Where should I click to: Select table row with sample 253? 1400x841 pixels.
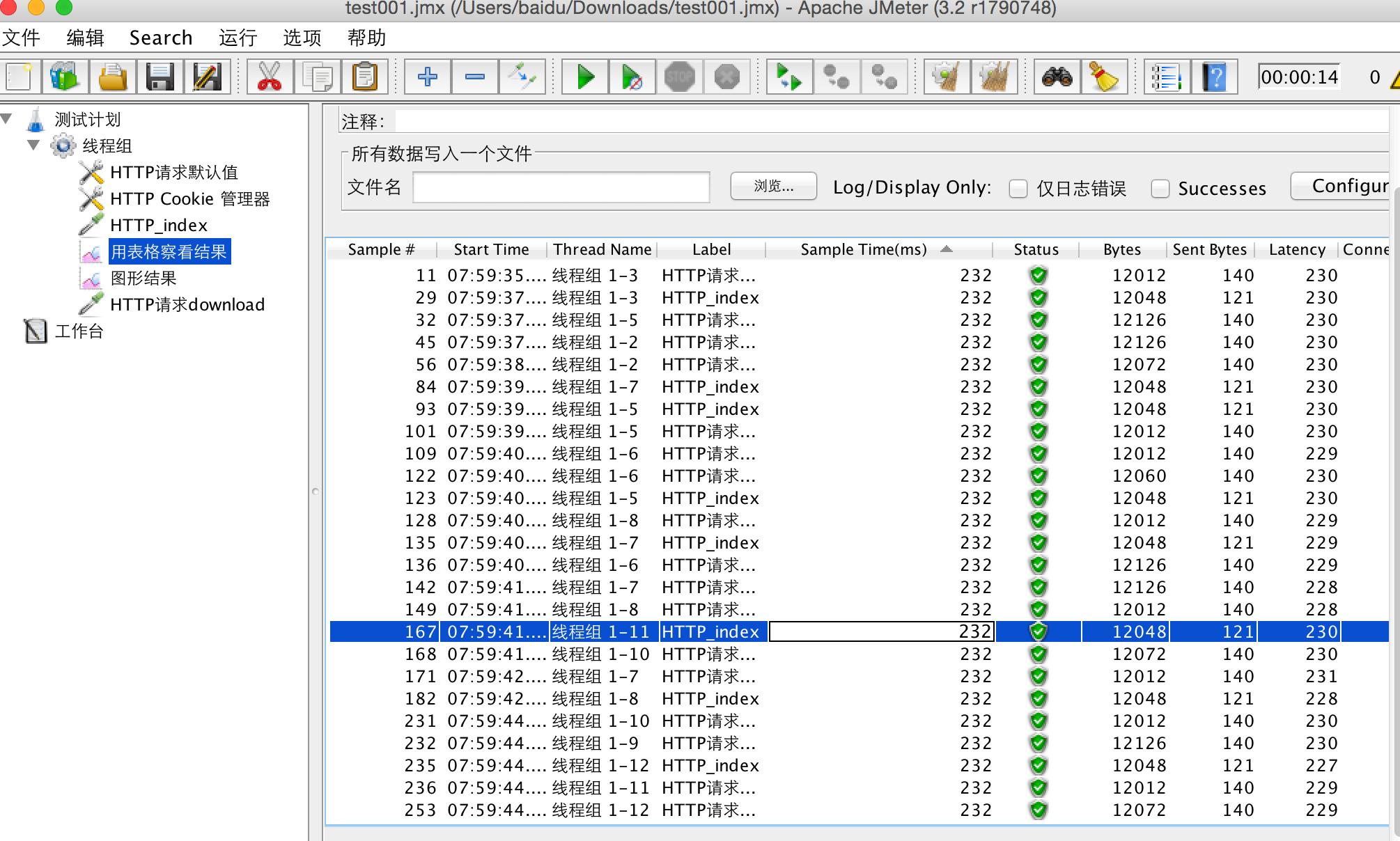(858, 810)
